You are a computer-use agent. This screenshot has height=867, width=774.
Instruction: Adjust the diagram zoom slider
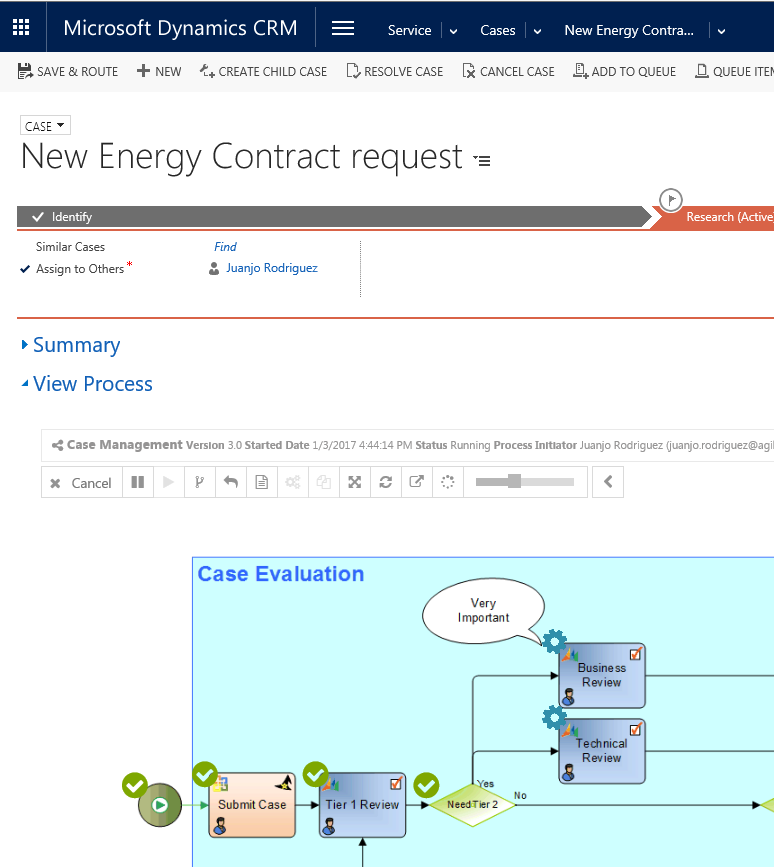[x=525, y=482]
